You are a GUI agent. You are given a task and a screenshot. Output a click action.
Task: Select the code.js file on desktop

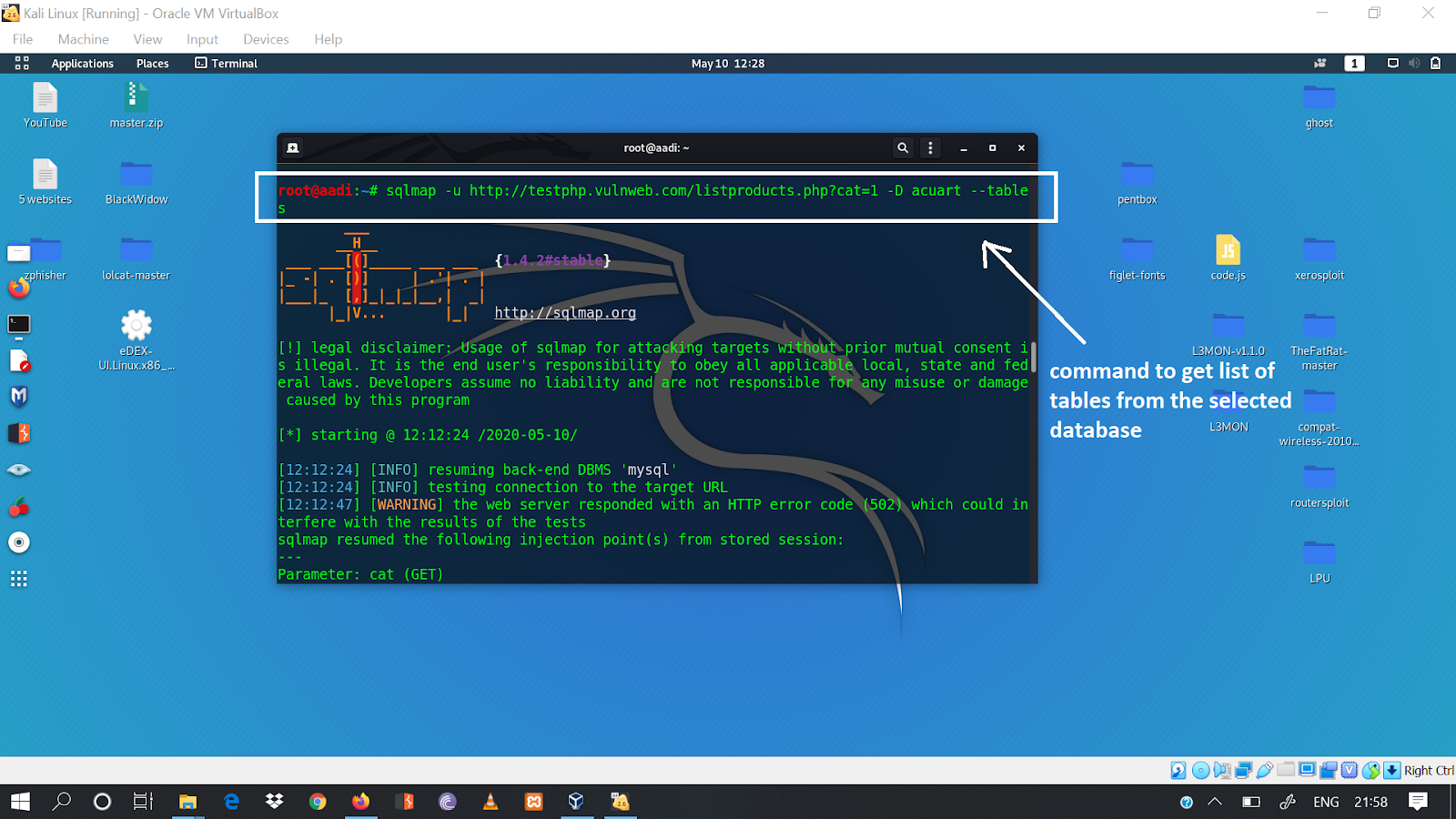1228,258
